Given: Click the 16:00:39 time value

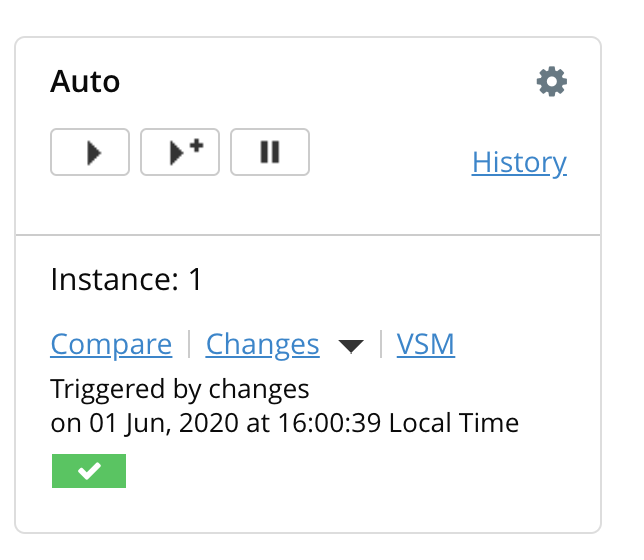Looking at the screenshot, I should (328, 423).
